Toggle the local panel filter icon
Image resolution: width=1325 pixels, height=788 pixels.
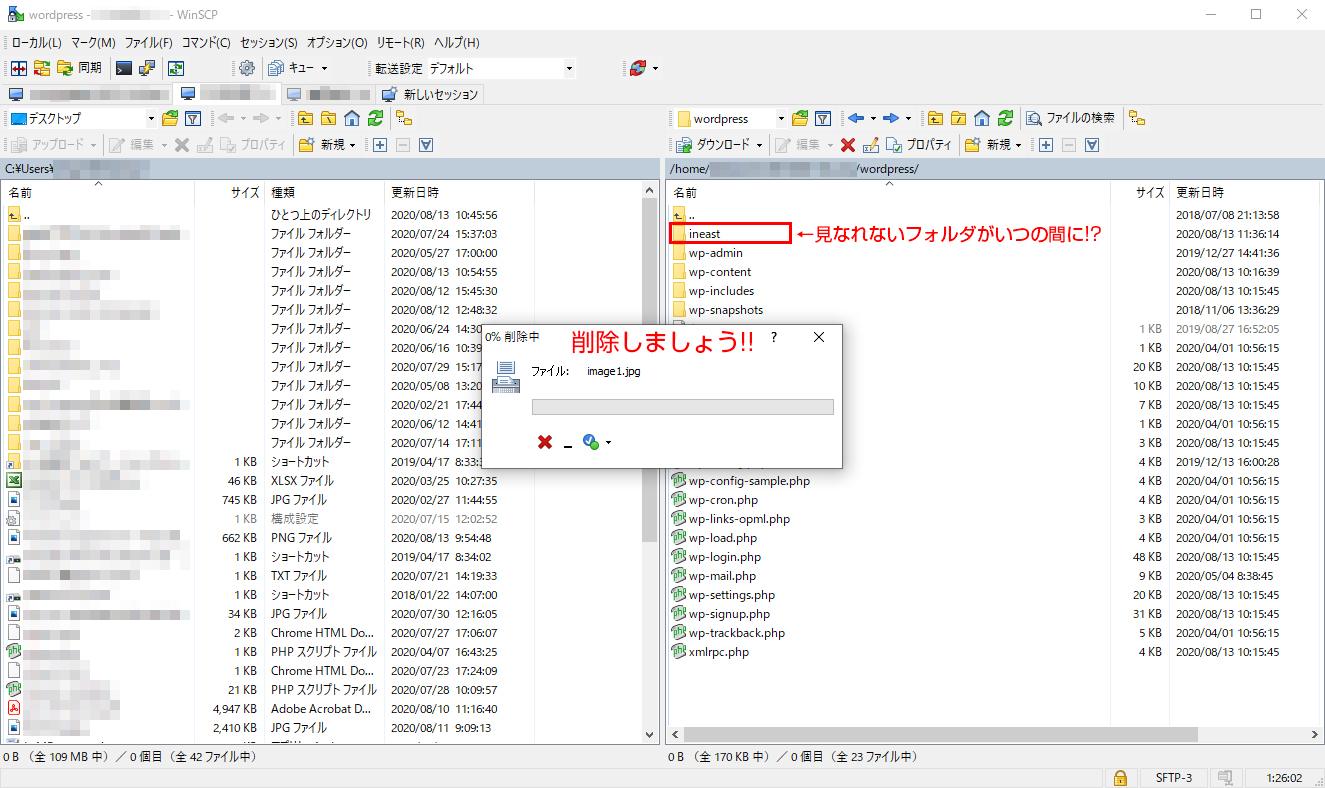(x=193, y=118)
